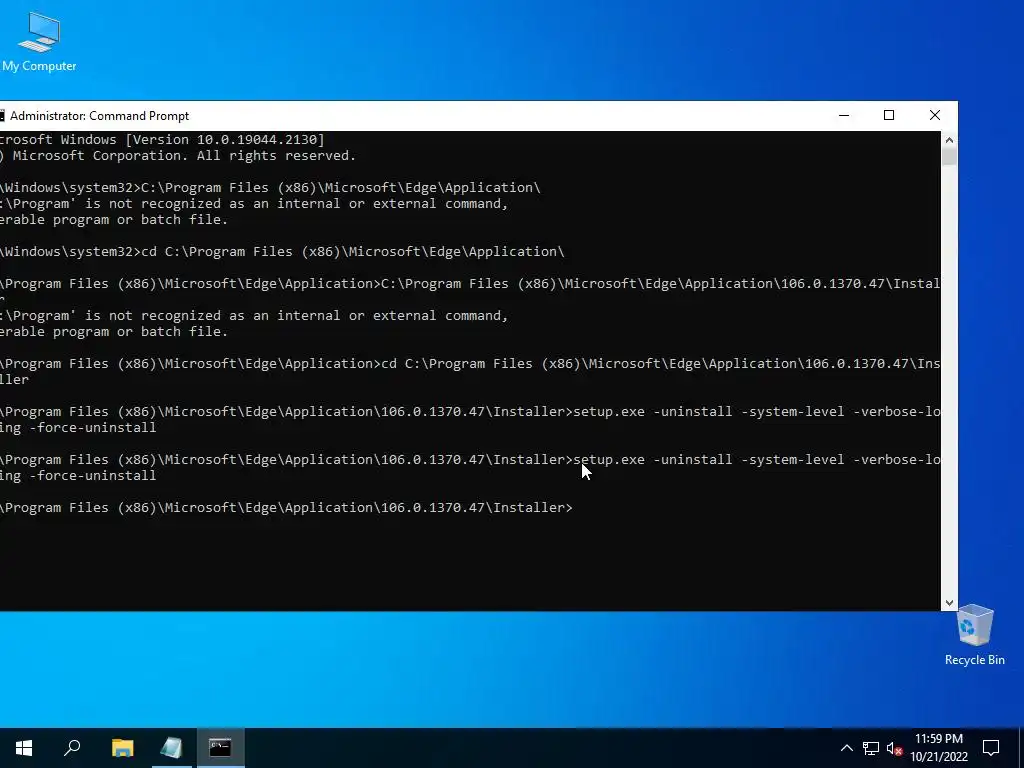
Task: Open the notification center icon
Action: [991, 748]
